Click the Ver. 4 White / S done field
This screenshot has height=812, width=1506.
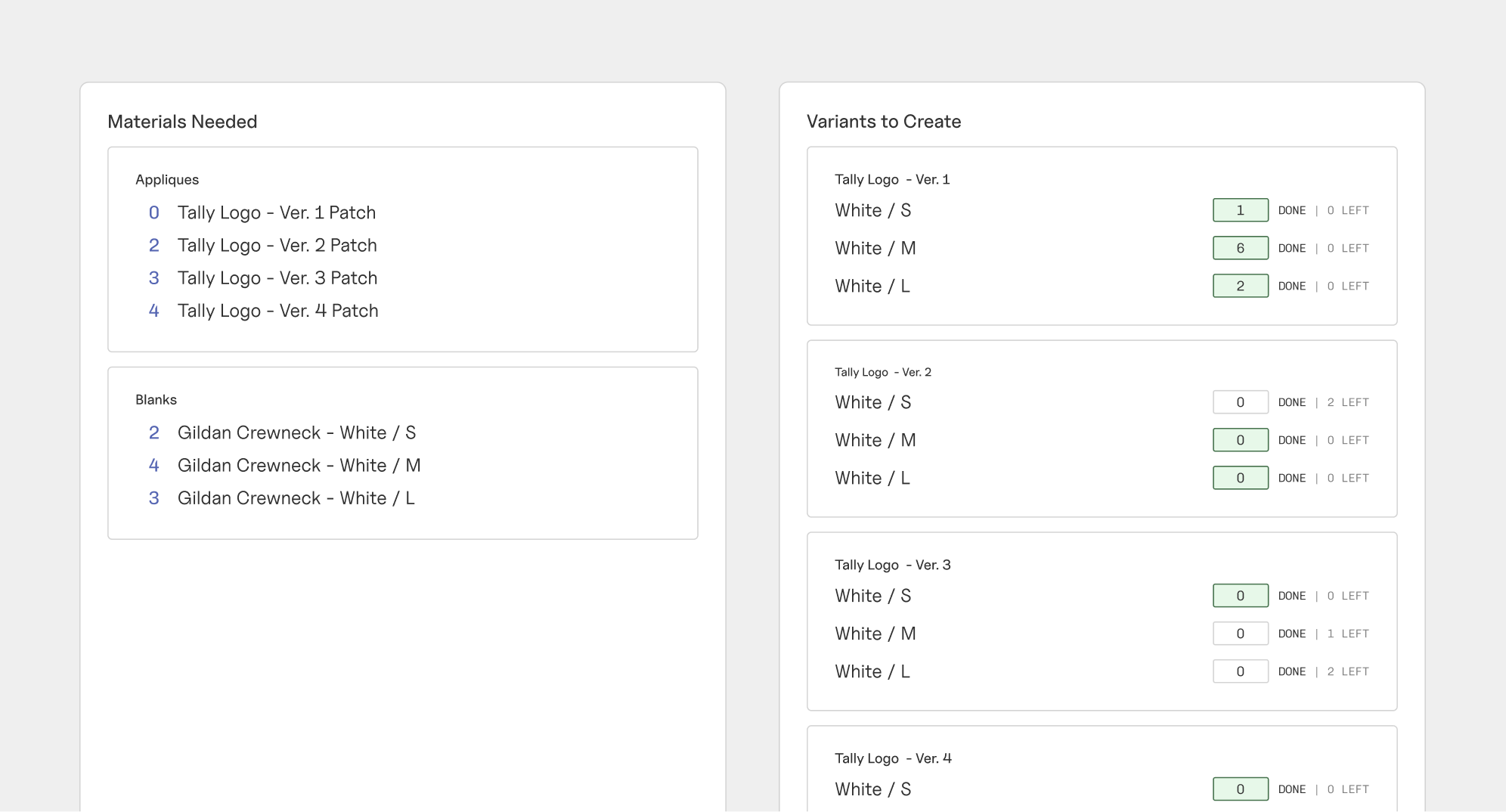tap(1240, 789)
